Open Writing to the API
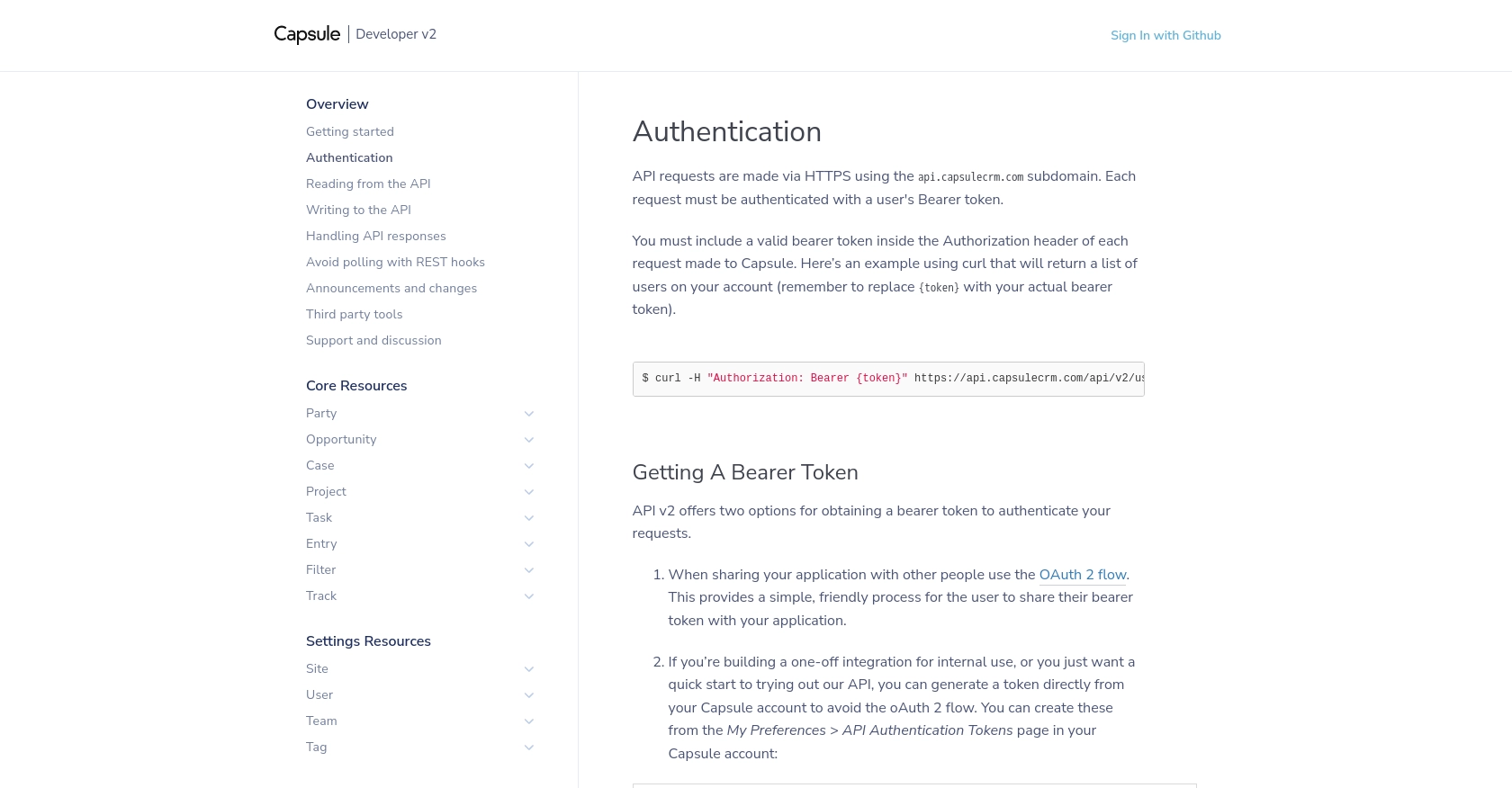The height and width of the screenshot is (788, 1512). pos(358,210)
